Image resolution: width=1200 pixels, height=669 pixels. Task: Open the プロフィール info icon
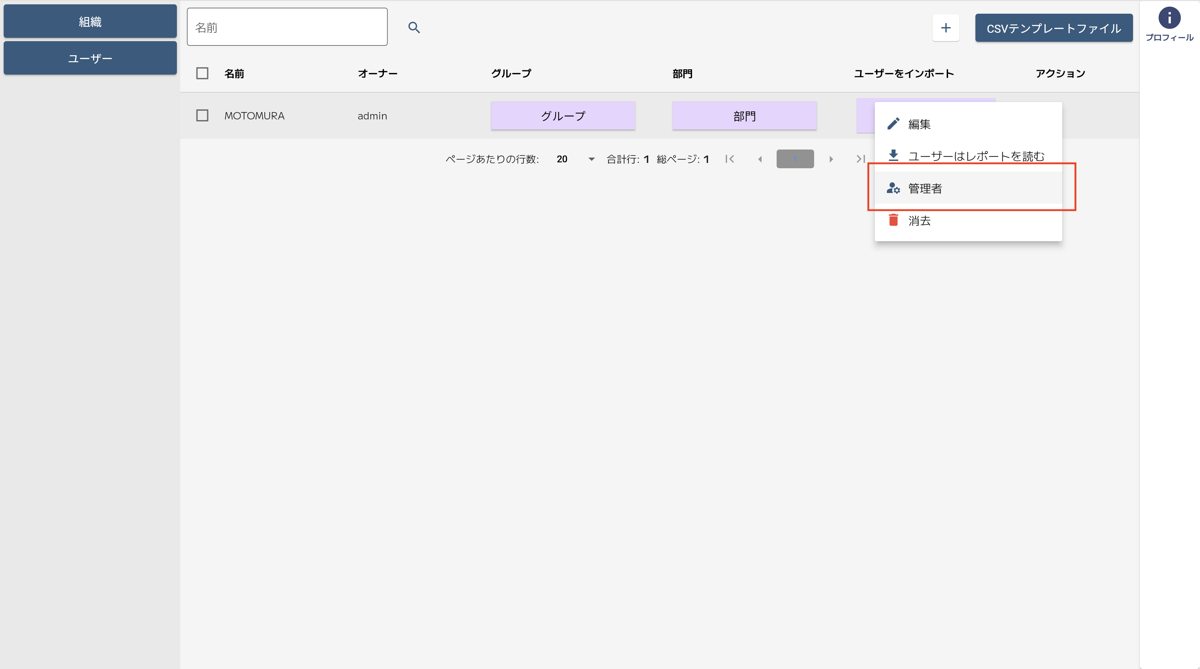point(1169,18)
